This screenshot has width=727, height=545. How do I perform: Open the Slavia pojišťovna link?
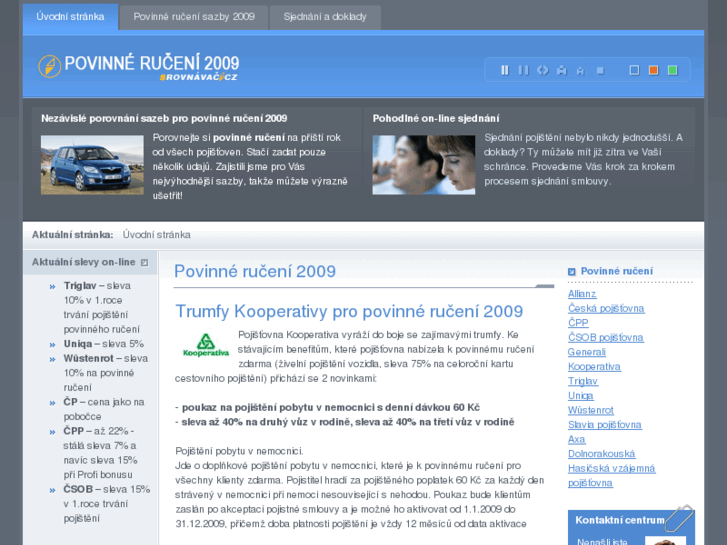pos(605,424)
